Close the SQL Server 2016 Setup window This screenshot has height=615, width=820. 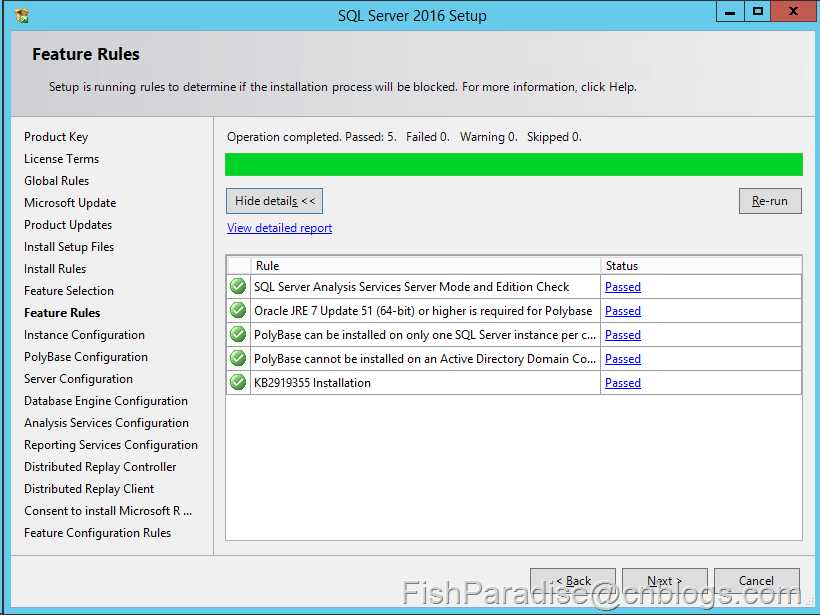point(793,12)
